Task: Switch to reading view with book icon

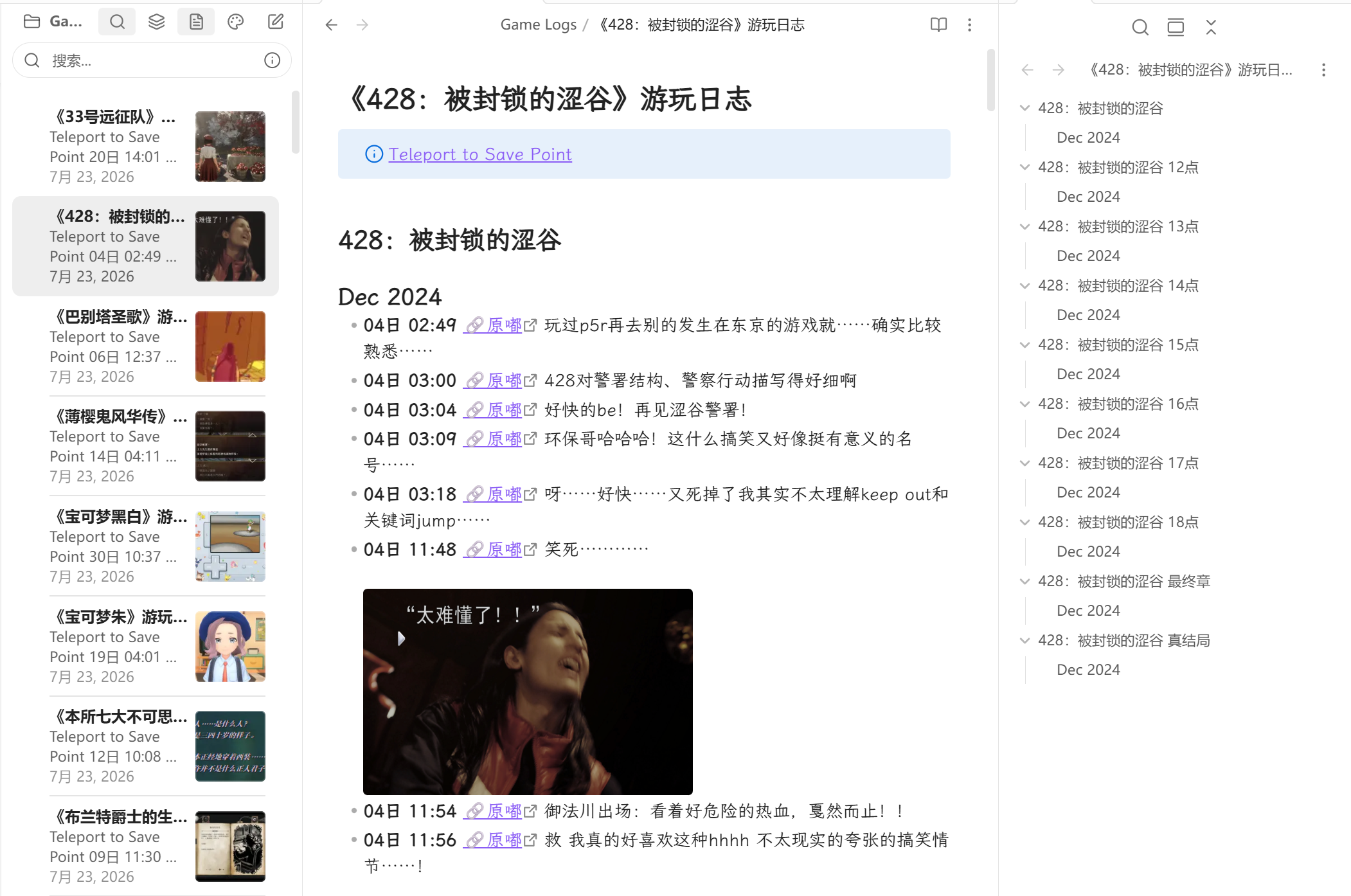Action: point(939,25)
